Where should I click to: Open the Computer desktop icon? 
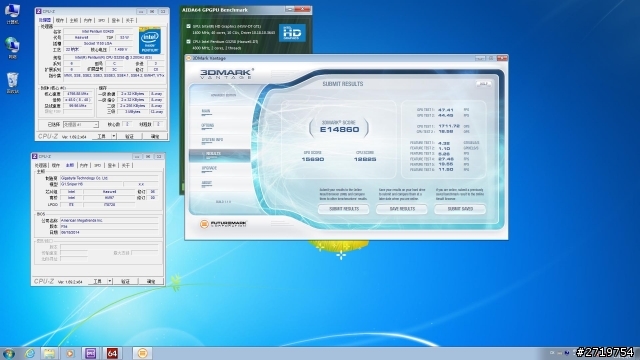coord(12,13)
